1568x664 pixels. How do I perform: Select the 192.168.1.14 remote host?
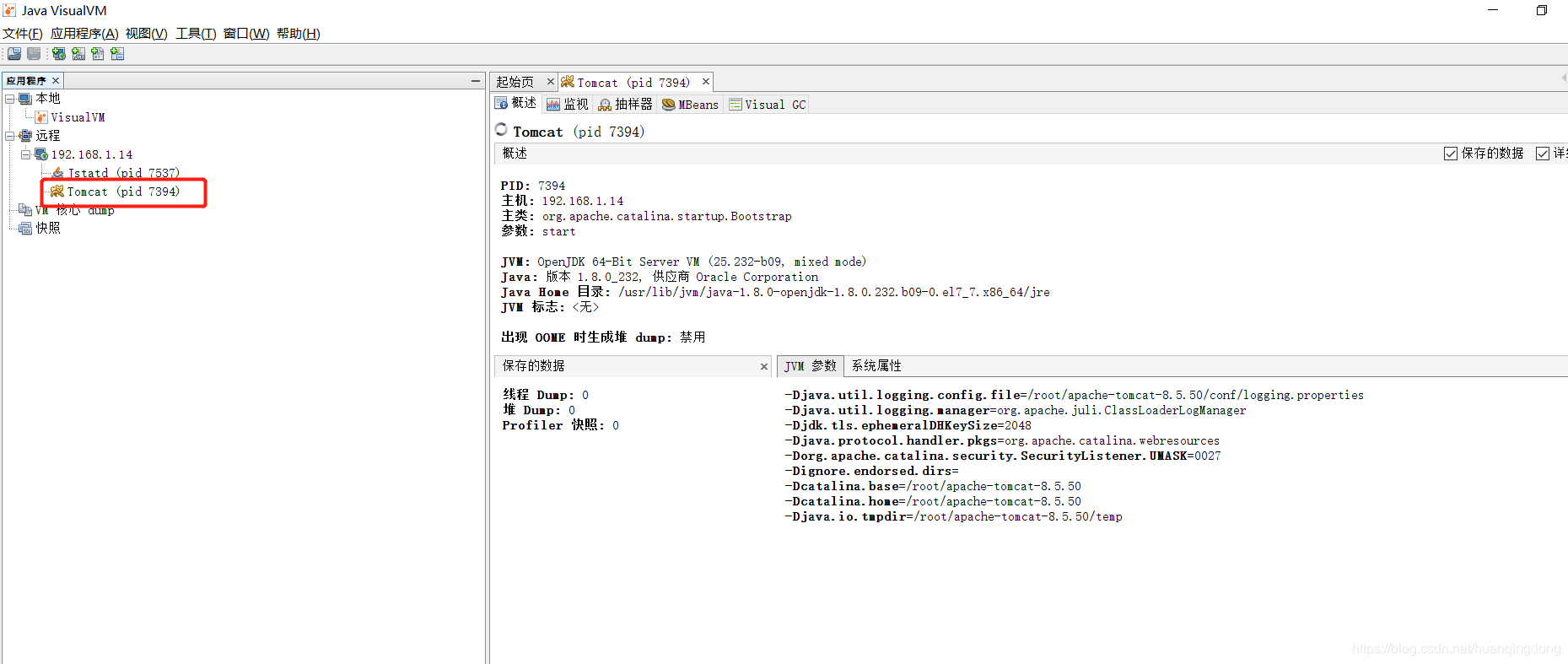92,154
